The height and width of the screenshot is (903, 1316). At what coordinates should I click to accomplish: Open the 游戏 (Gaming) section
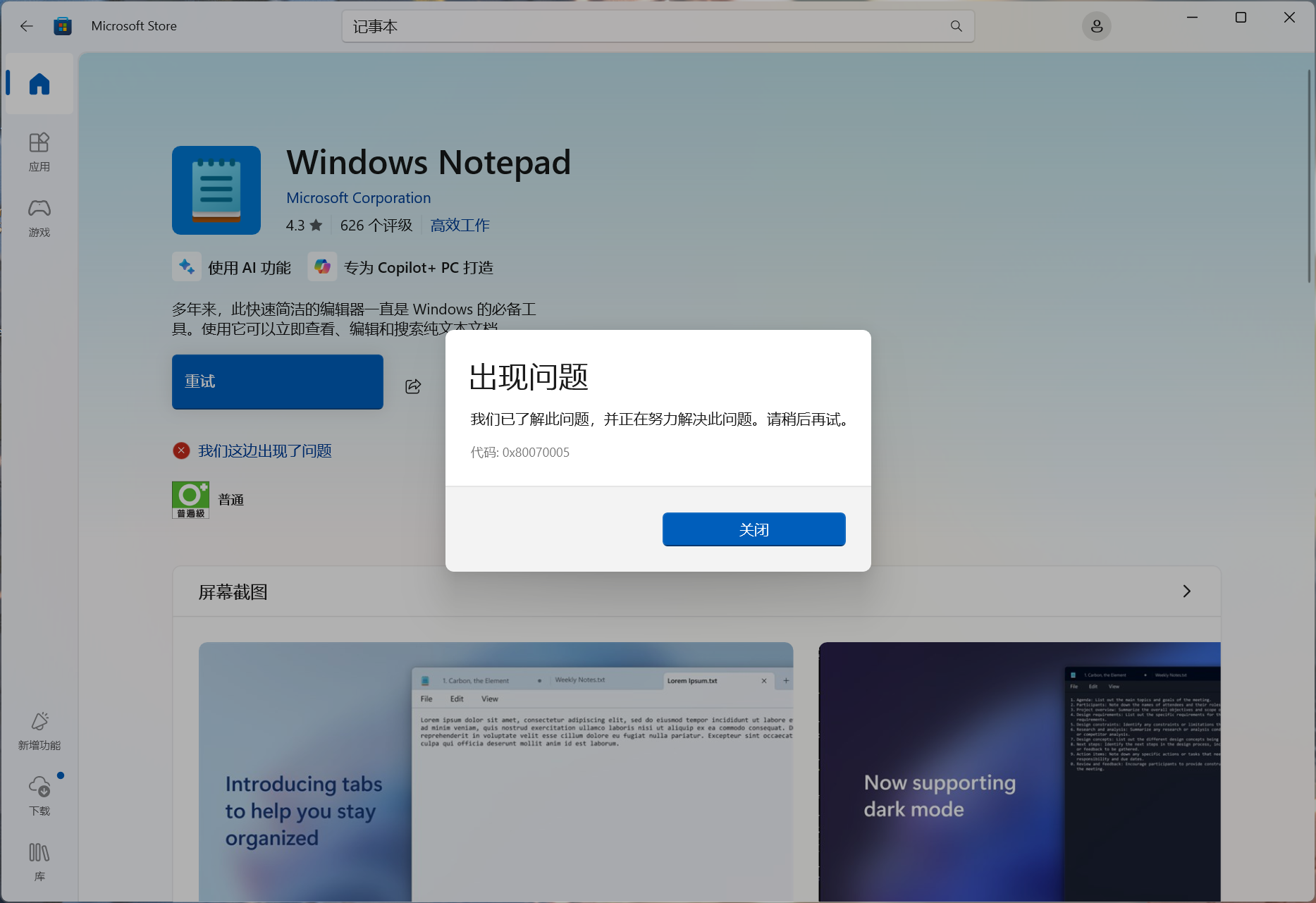pyautogui.click(x=39, y=218)
